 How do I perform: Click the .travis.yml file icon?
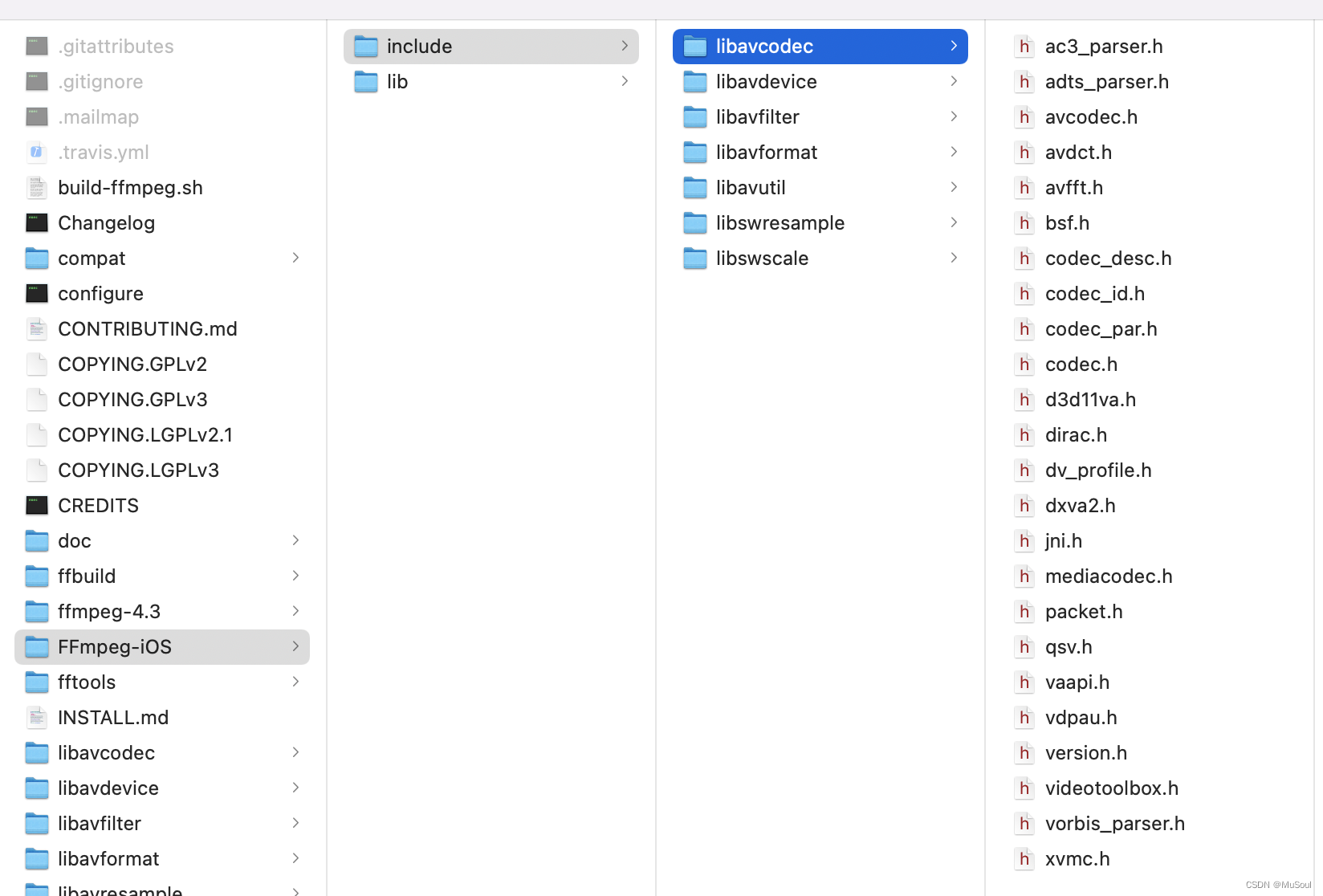(x=37, y=153)
